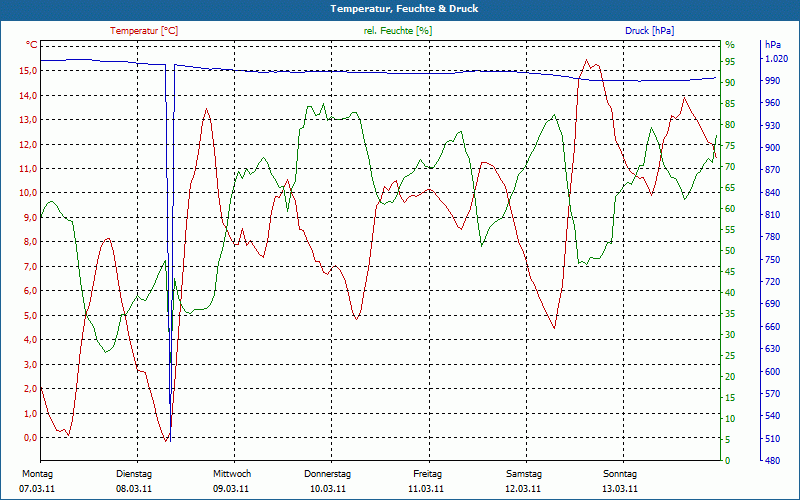Click the red '°C' unit label
800x500 pixels.
(32, 45)
